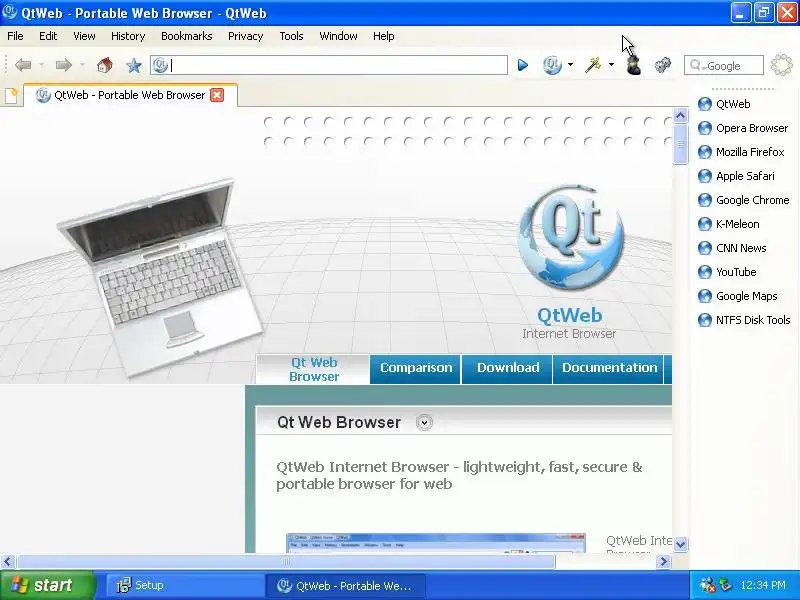Open the search engine selector dropdown
800x600 pixels.
pos(696,66)
